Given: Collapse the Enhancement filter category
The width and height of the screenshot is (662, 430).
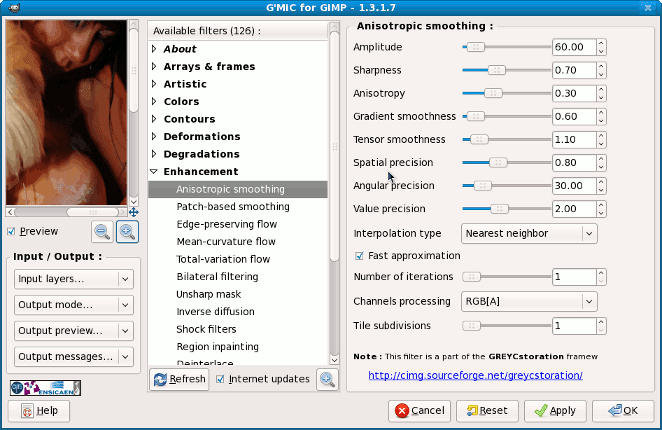Looking at the screenshot, I should [154, 171].
